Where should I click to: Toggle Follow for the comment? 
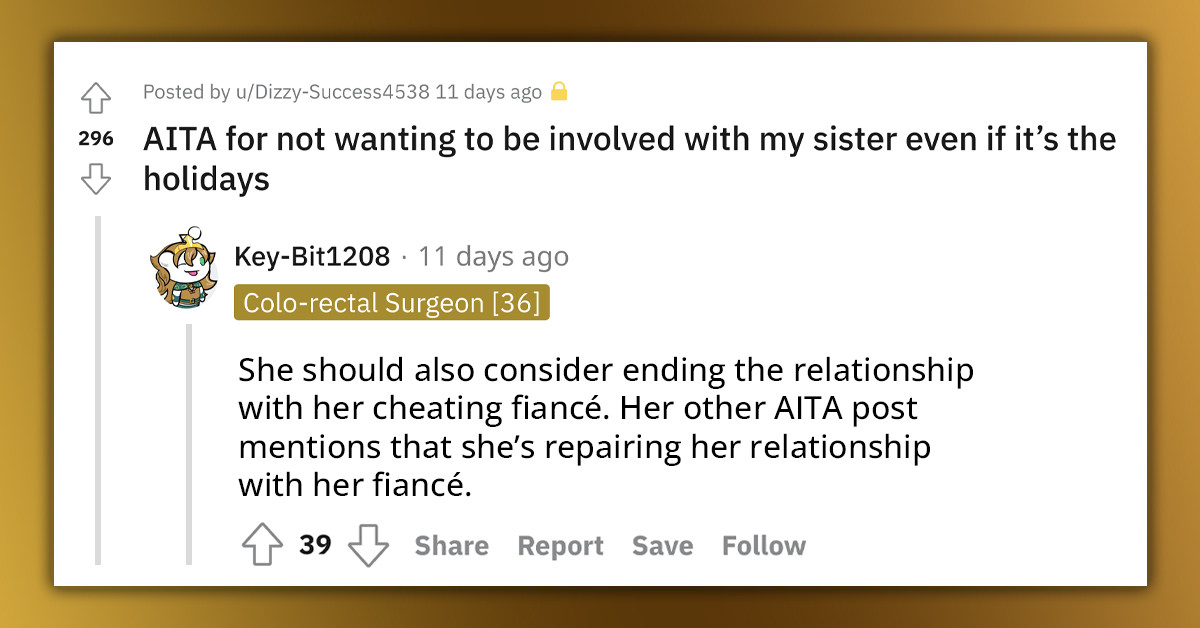763,546
